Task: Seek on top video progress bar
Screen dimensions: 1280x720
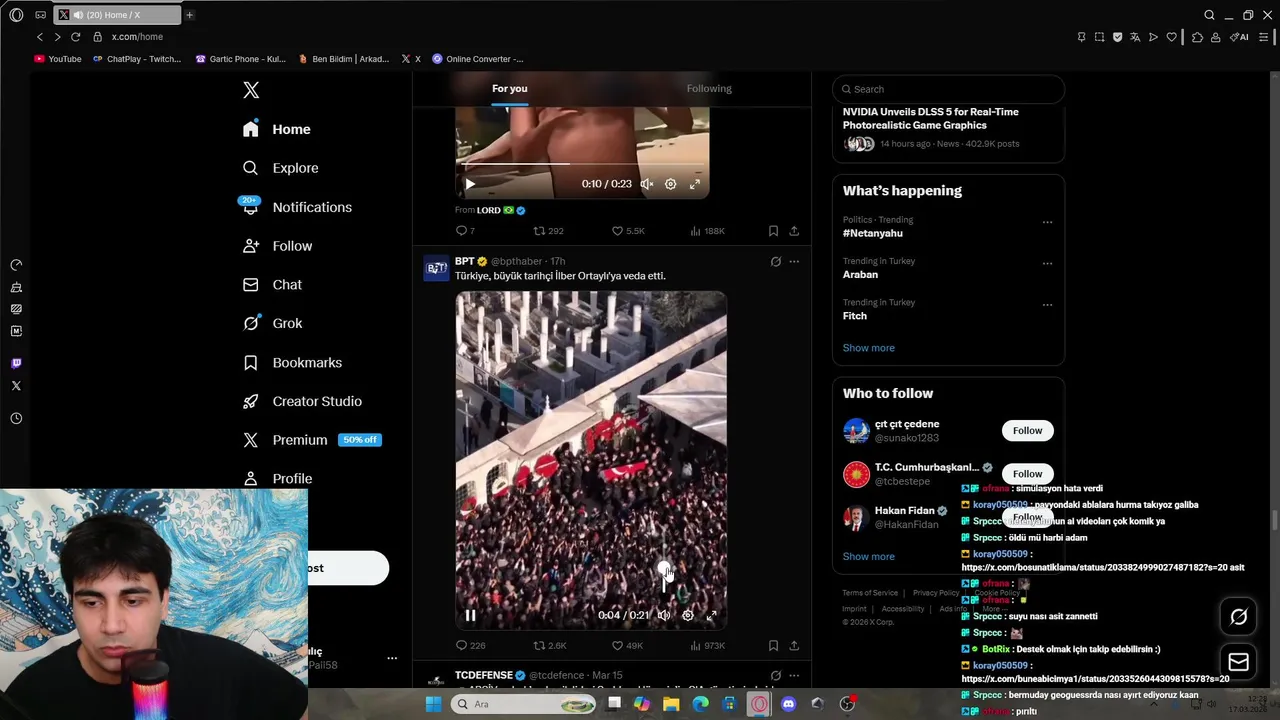Action: (582, 163)
